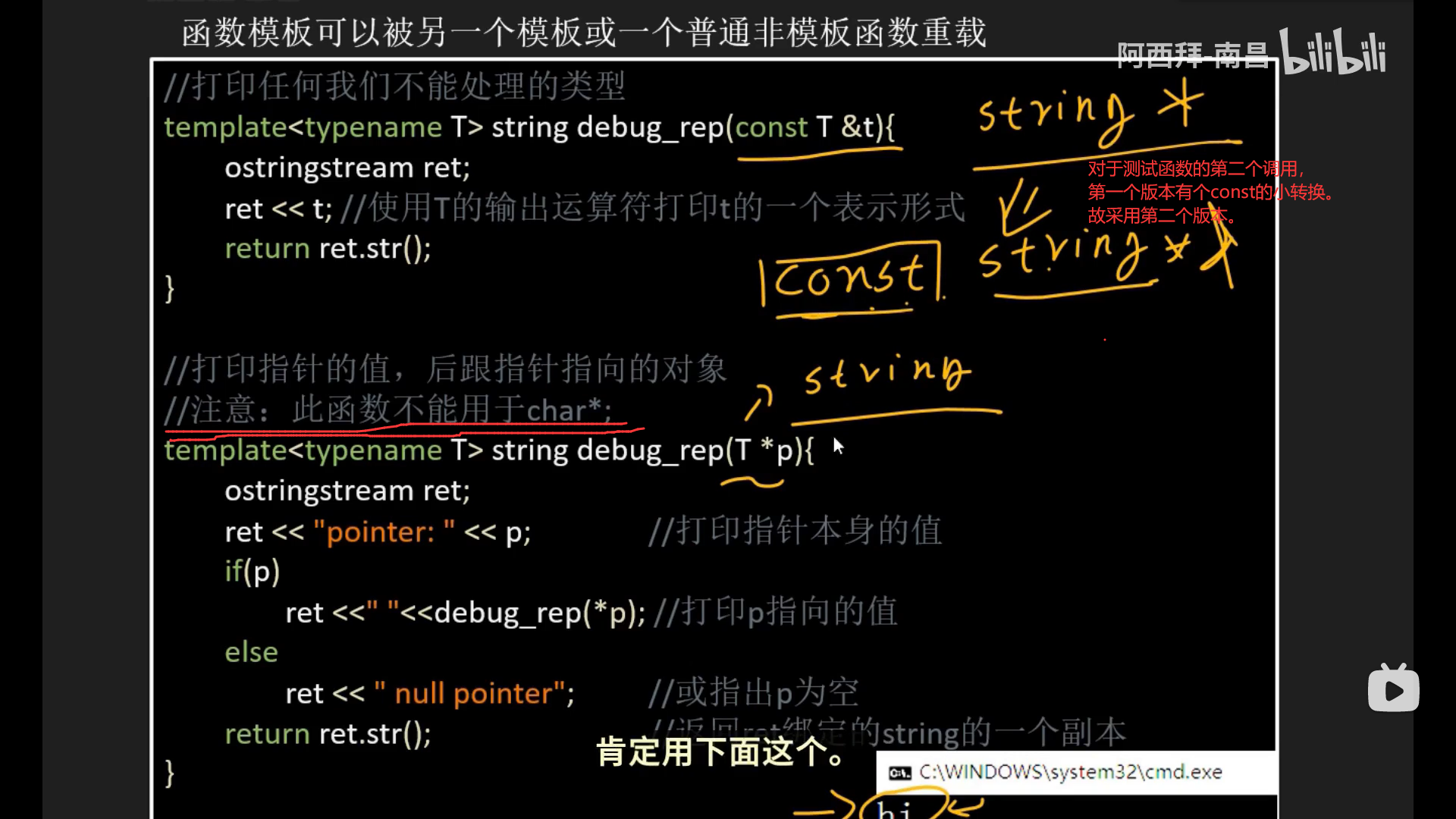Click the subtitle text 肯定用下面这个

click(720, 752)
